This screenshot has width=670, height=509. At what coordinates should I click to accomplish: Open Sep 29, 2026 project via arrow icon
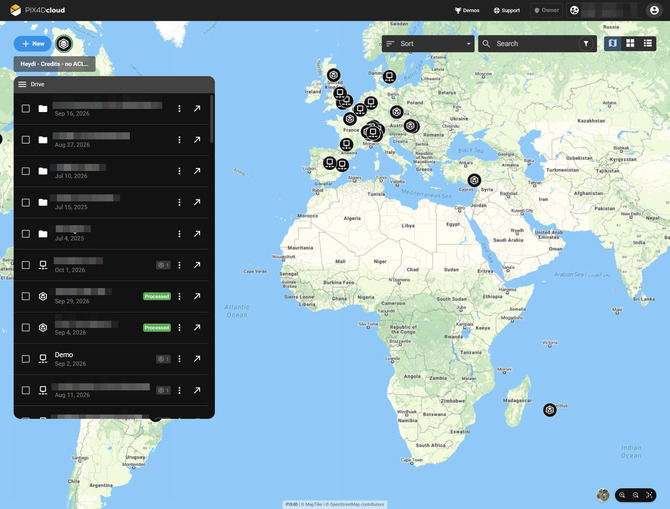tap(197, 296)
